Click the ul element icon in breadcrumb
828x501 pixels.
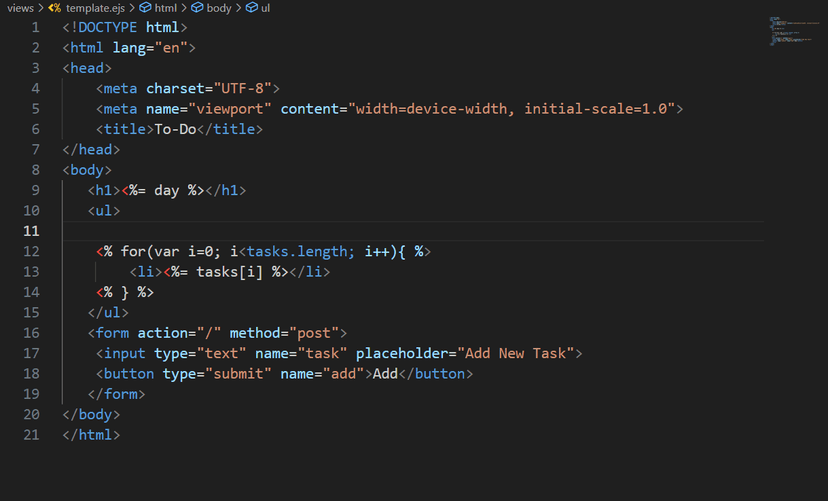point(252,7)
